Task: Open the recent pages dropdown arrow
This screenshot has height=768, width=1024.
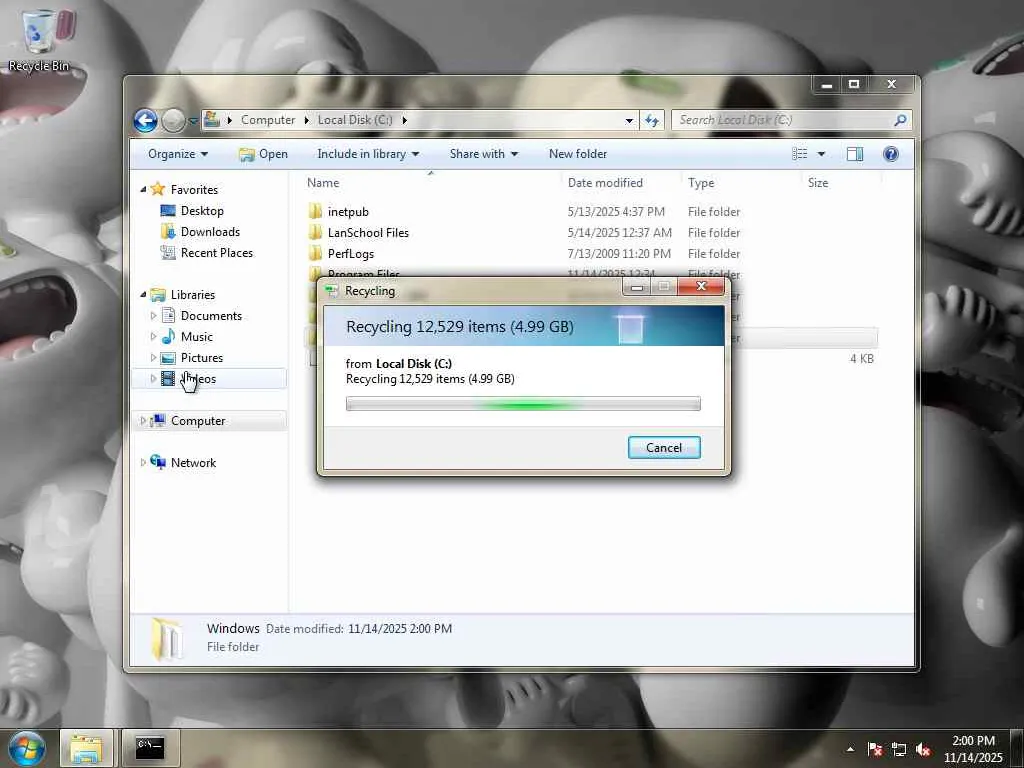Action: tap(193, 121)
